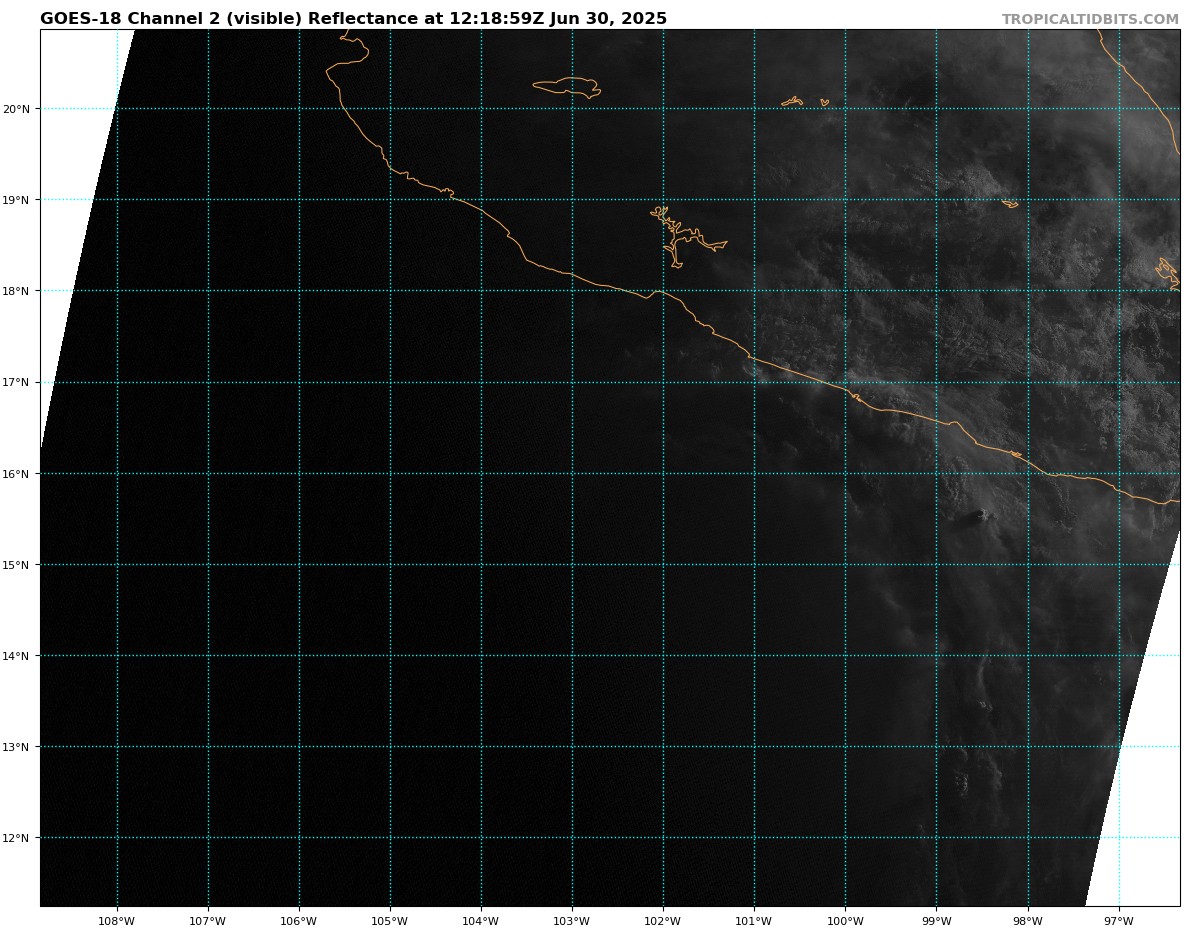Viewport: 1200px width, 929px height.
Task: Click the 102°W longitude label
Action: pos(663,921)
